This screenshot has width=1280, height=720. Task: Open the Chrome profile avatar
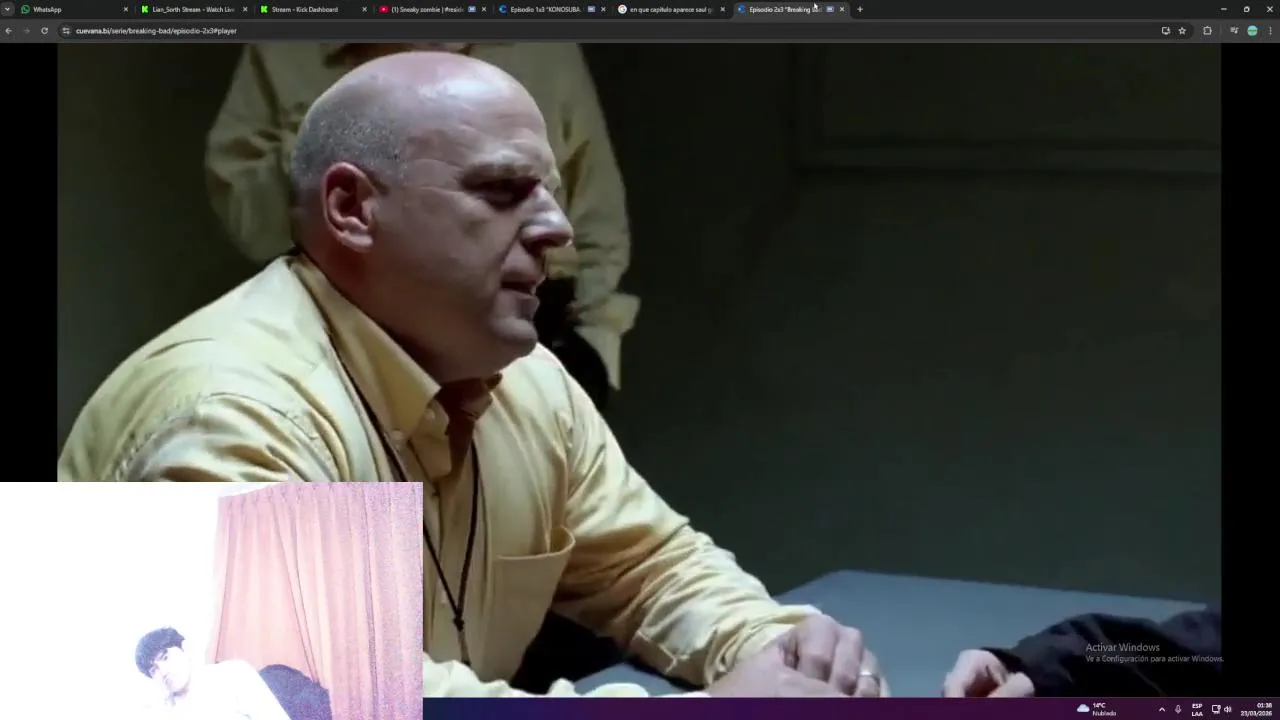[x=1252, y=31]
